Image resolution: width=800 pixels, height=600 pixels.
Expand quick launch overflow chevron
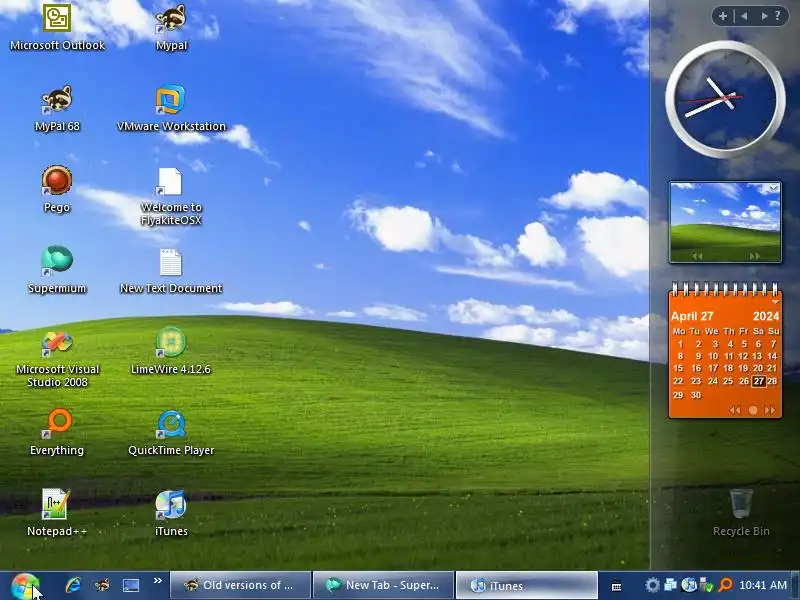[157, 581]
